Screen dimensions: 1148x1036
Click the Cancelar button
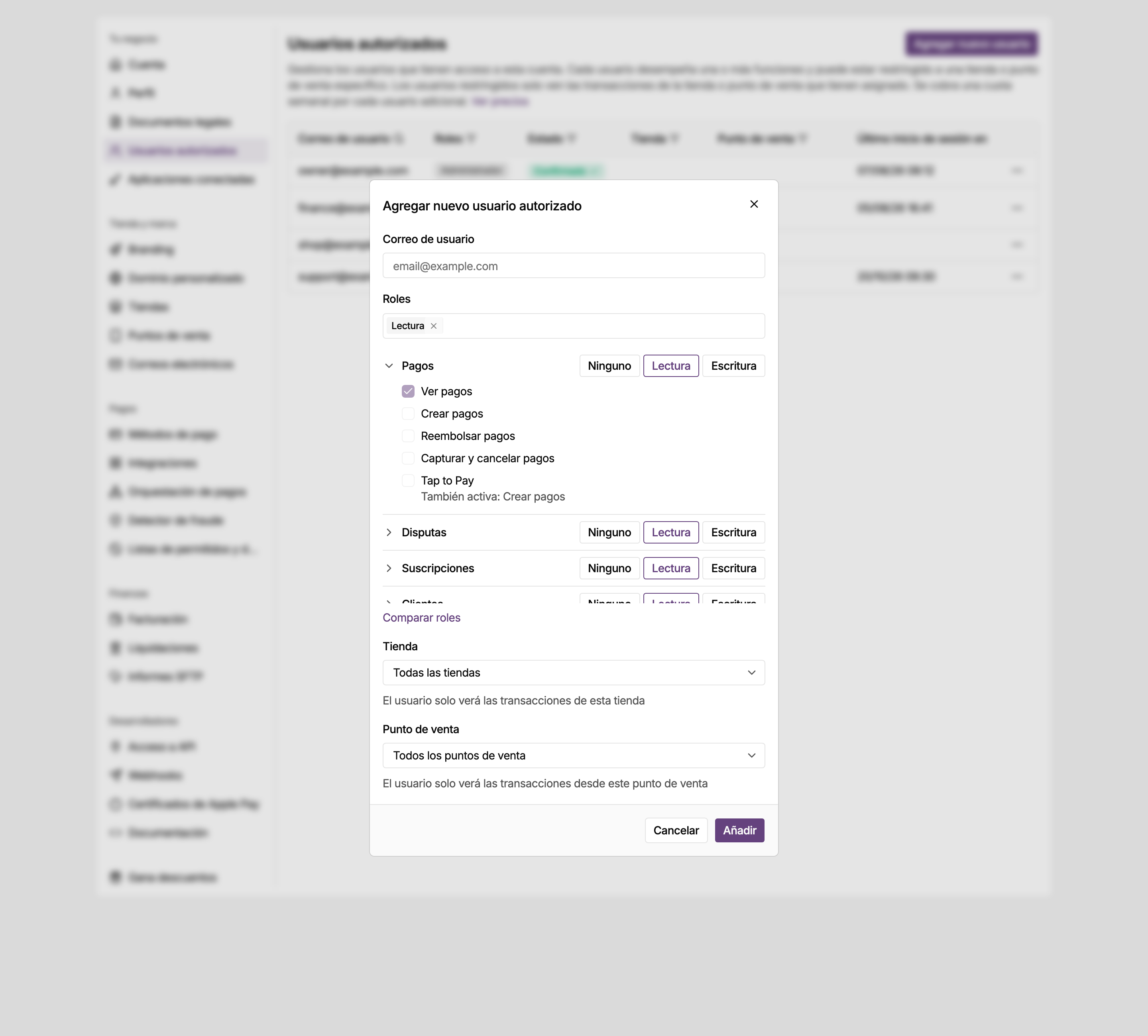click(x=676, y=830)
